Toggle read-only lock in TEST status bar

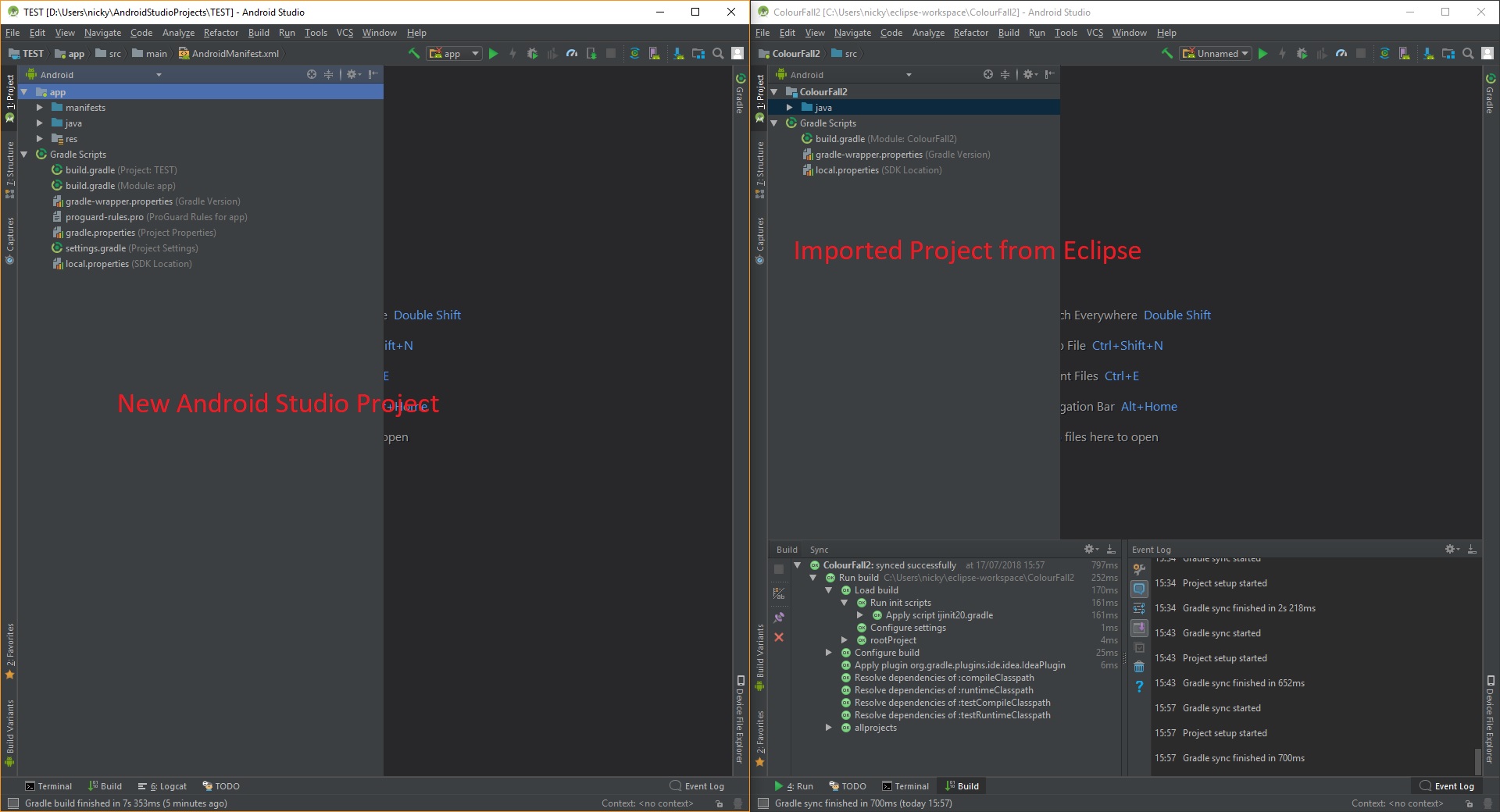(x=719, y=803)
